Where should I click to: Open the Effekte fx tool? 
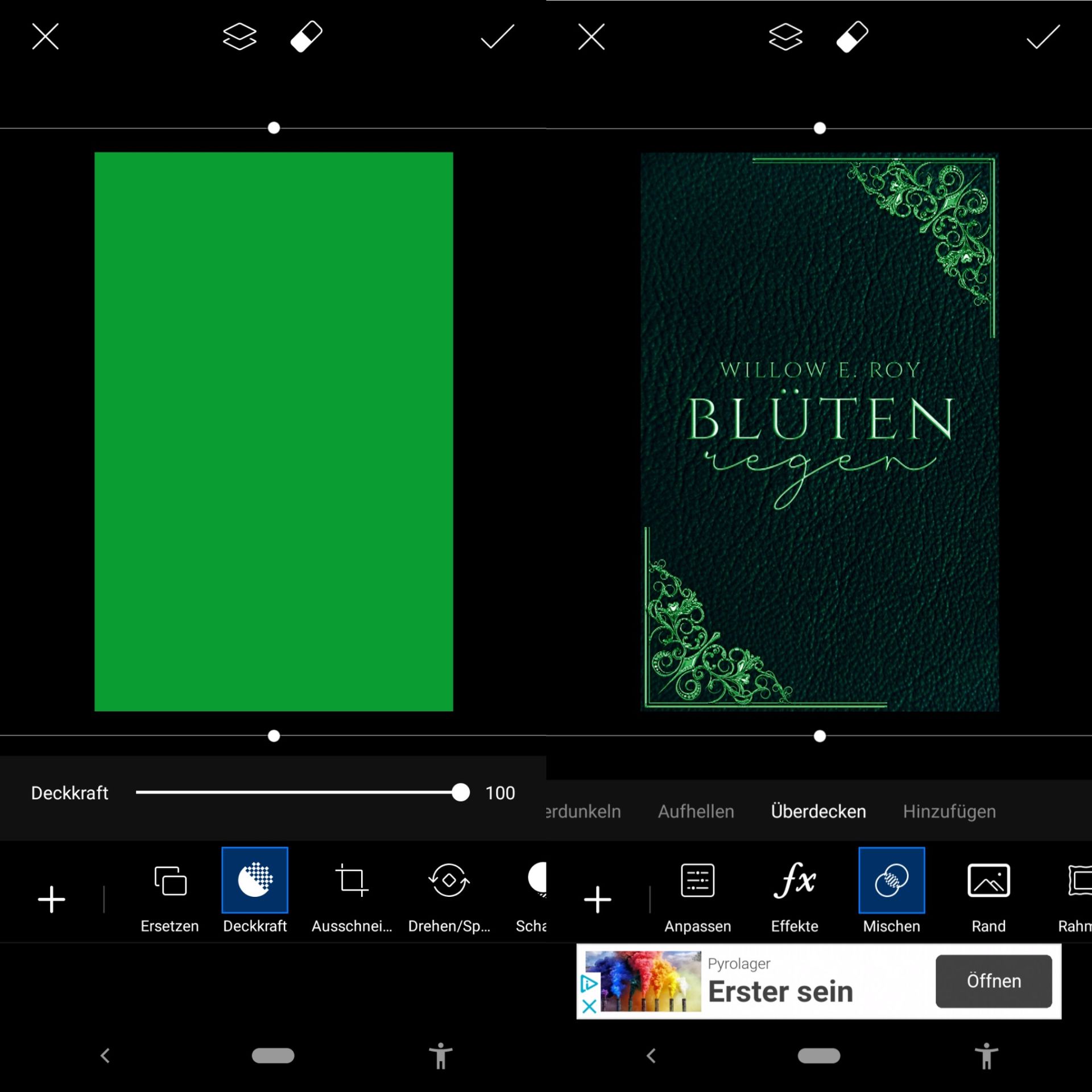pos(795,897)
